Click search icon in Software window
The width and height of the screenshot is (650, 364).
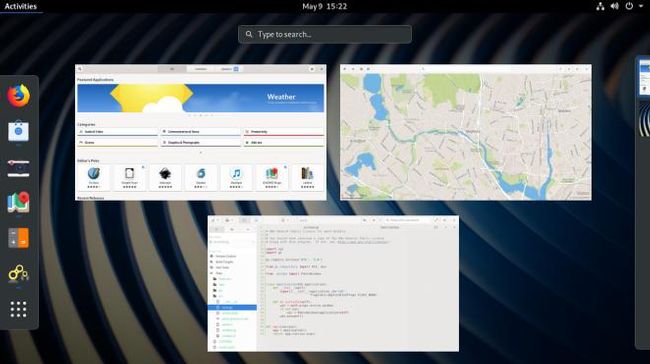(x=80, y=69)
